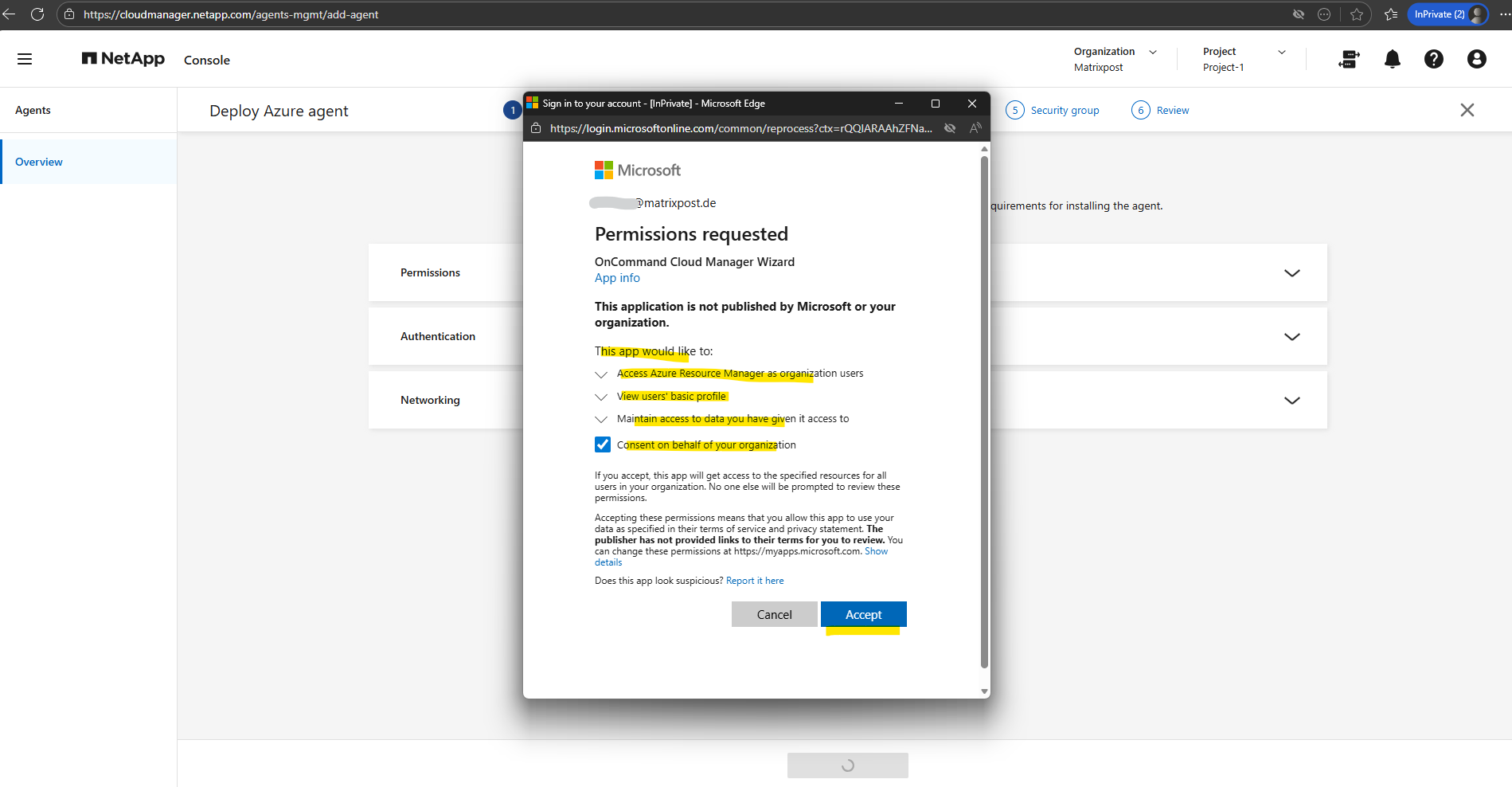Screen dimensions: 1512x787
Task: Click the Report it here link
Action: point(755,581)
